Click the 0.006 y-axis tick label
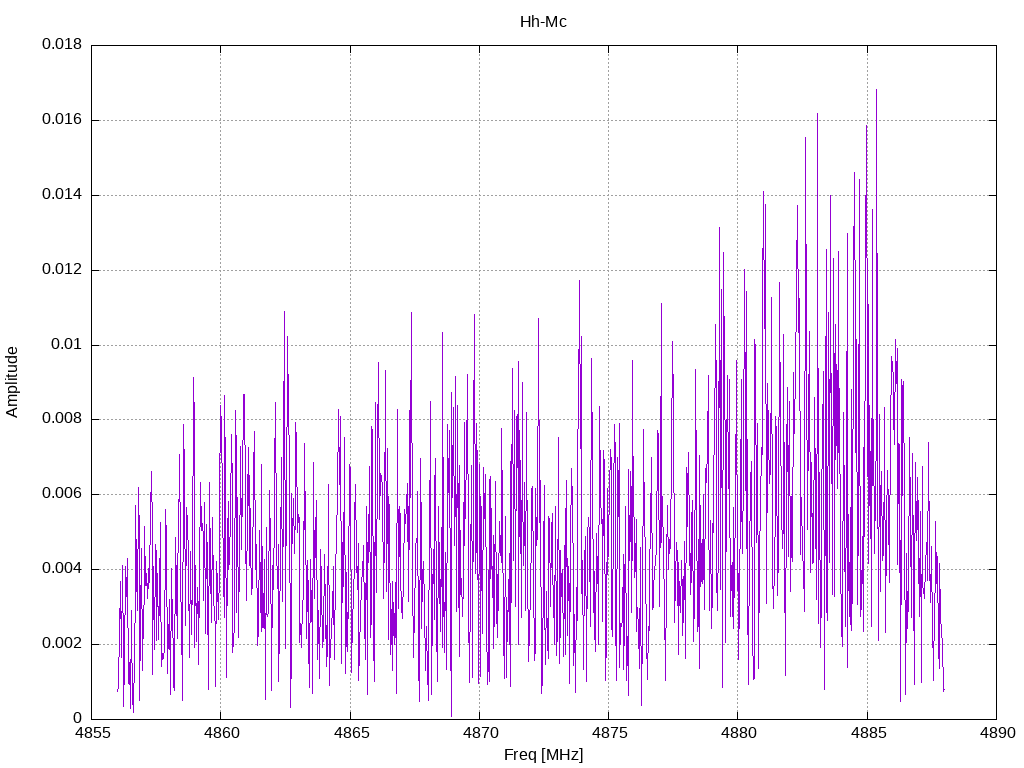This screenshot has height=768, width=1024. (x=62, y=494)
